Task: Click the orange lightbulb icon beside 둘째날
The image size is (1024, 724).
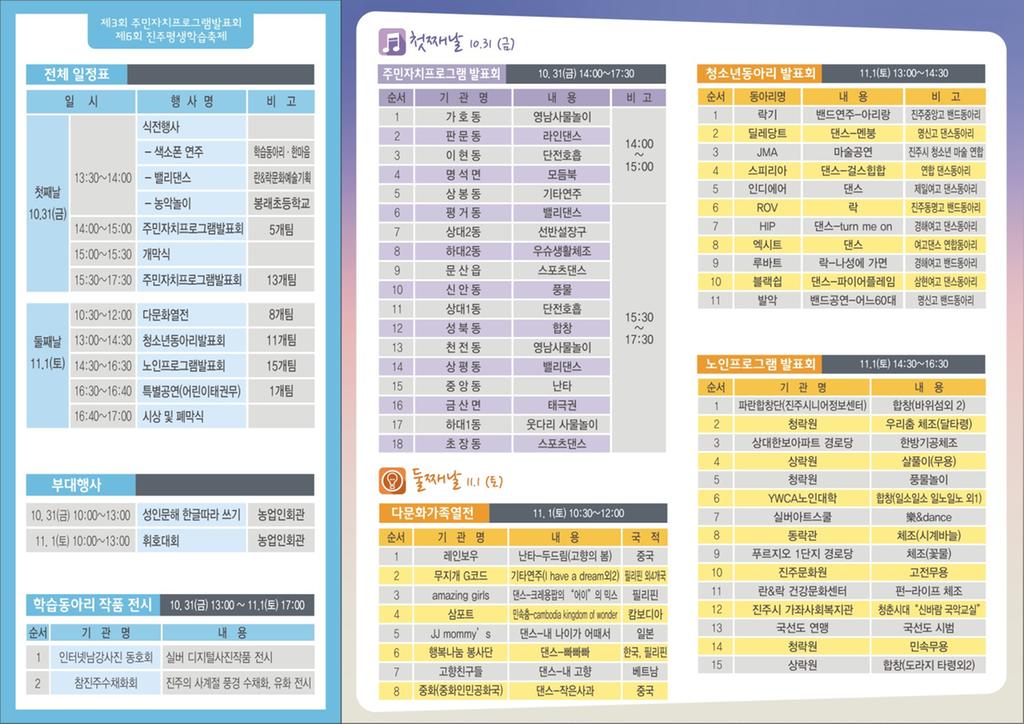Action: point(392,481)
